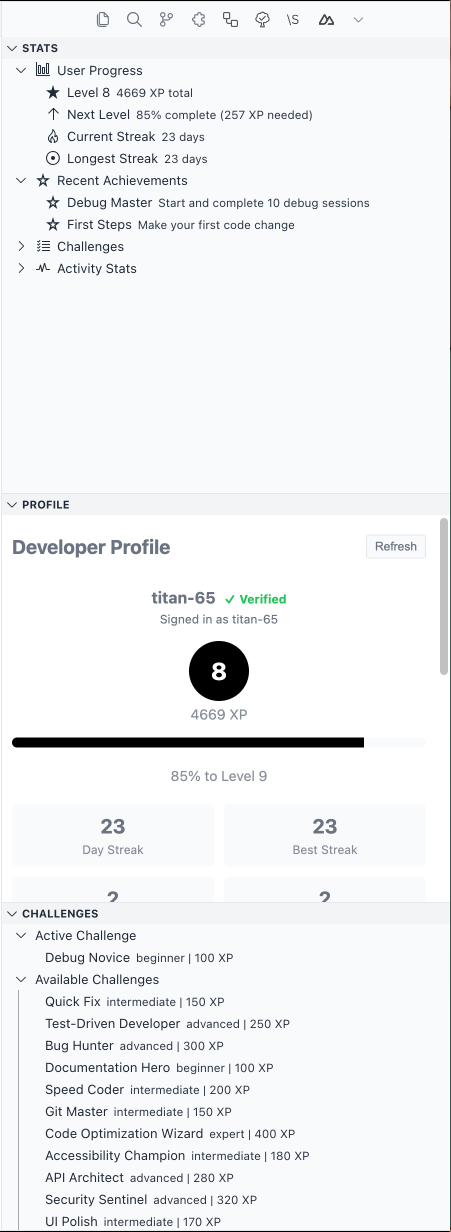Select the Bug Hunter challenge

tap(225, 1045)
